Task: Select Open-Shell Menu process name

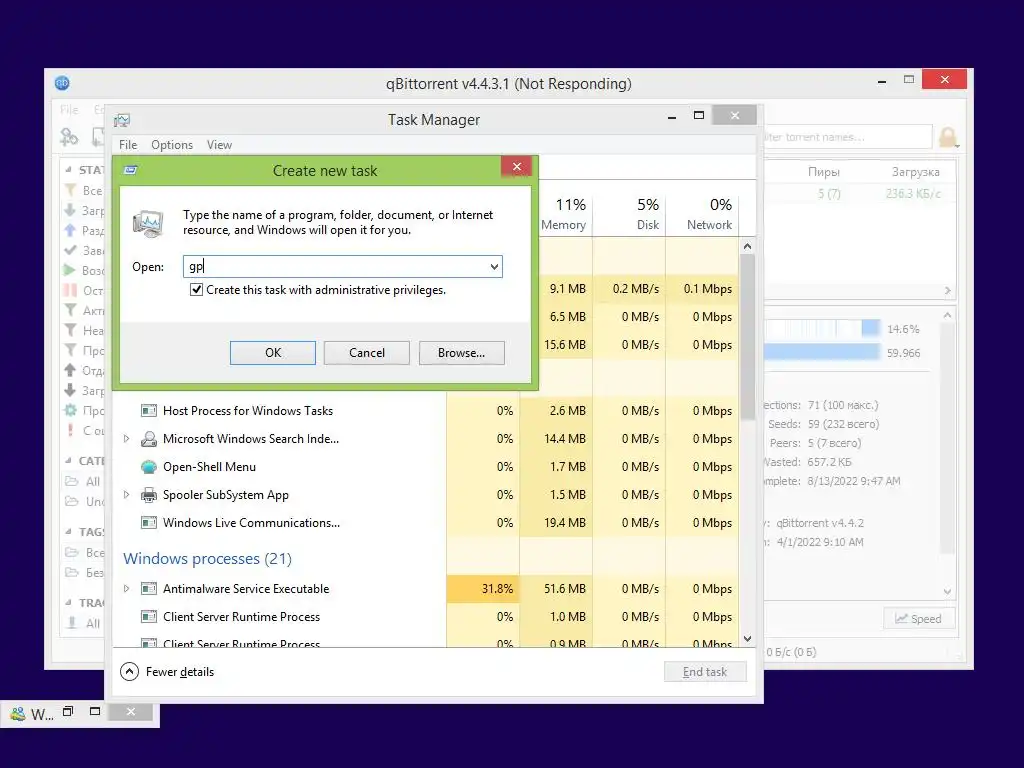Action: pyautogui.click(x=209, y=467)
